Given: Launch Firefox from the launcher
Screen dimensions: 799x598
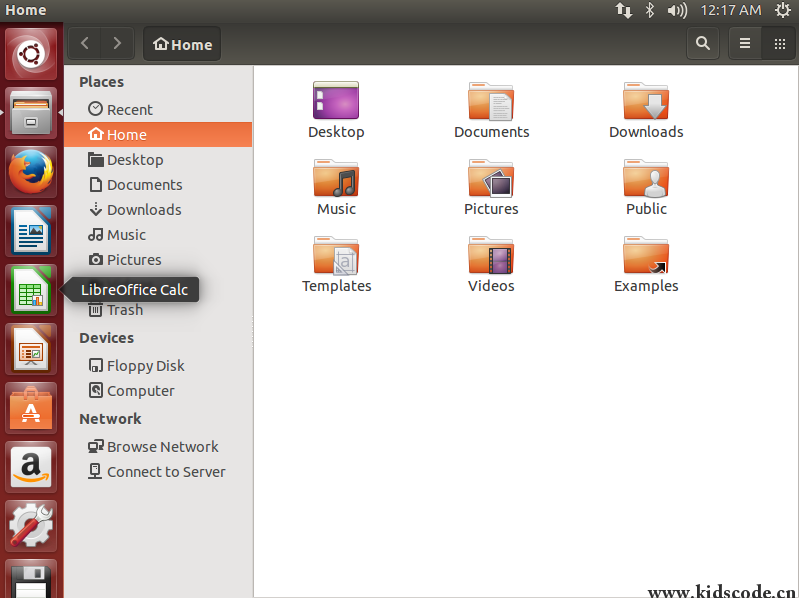Looking at the screenshot, I should point(31,172).
